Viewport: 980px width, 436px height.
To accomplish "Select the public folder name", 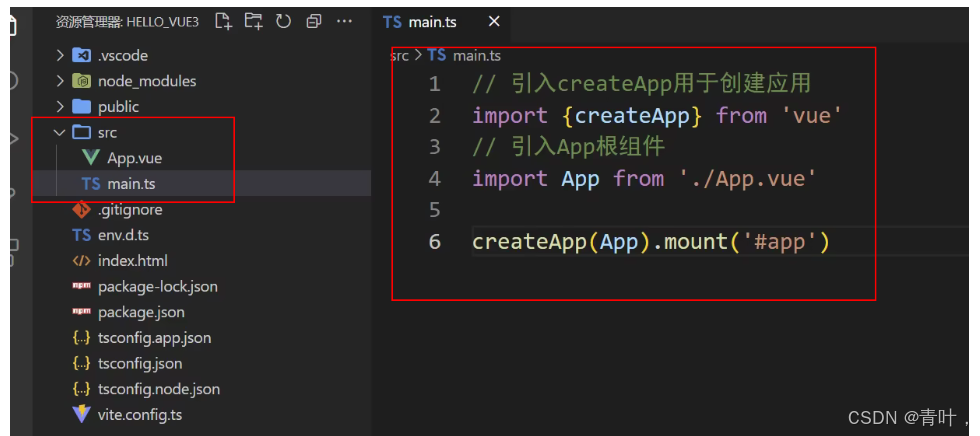I will 118,107.
